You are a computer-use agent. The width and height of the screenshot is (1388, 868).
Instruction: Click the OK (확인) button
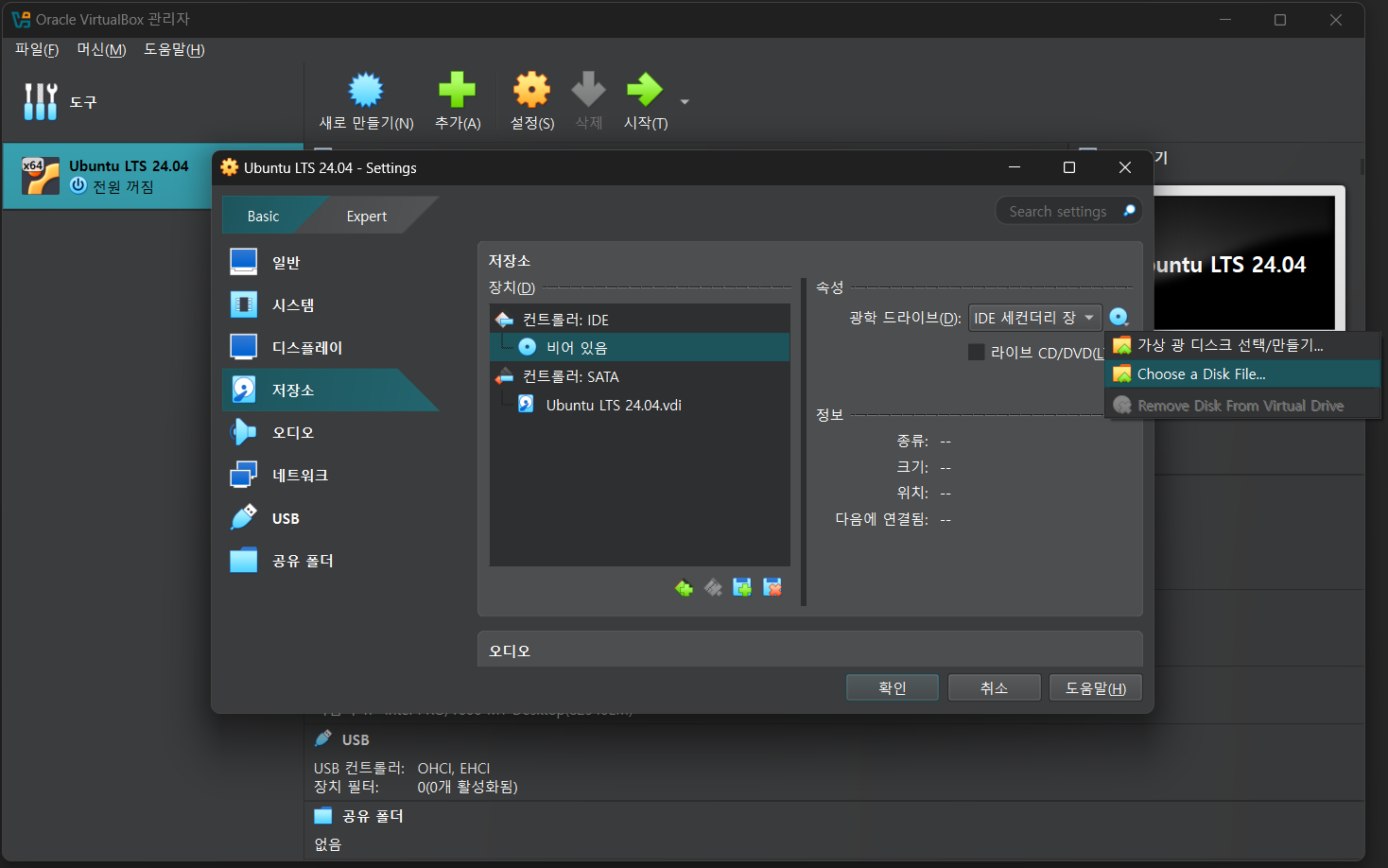893,687
